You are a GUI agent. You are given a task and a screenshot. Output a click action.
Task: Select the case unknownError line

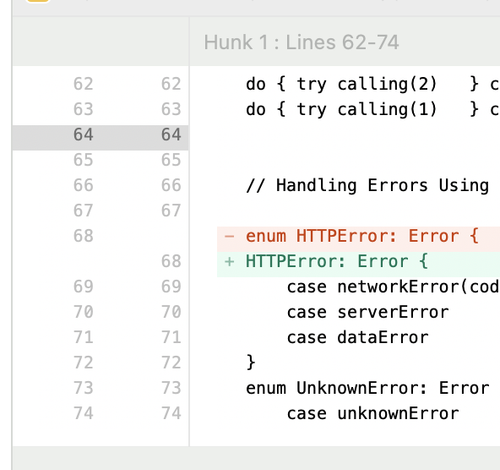(x=373, y=413)
